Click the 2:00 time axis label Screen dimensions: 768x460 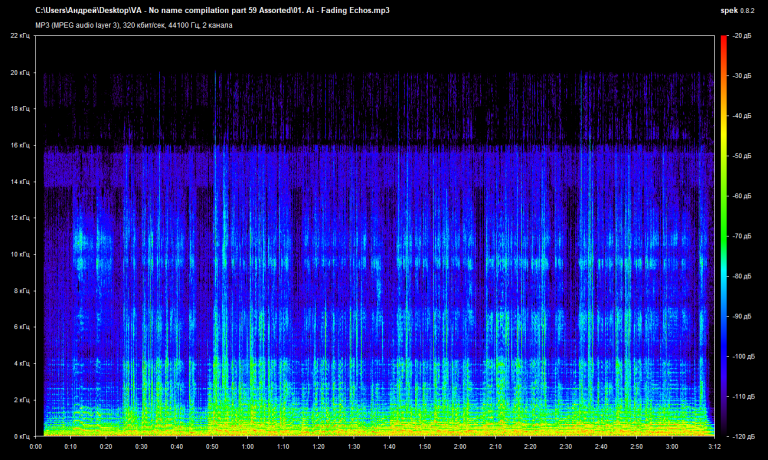tap(460, 447)
